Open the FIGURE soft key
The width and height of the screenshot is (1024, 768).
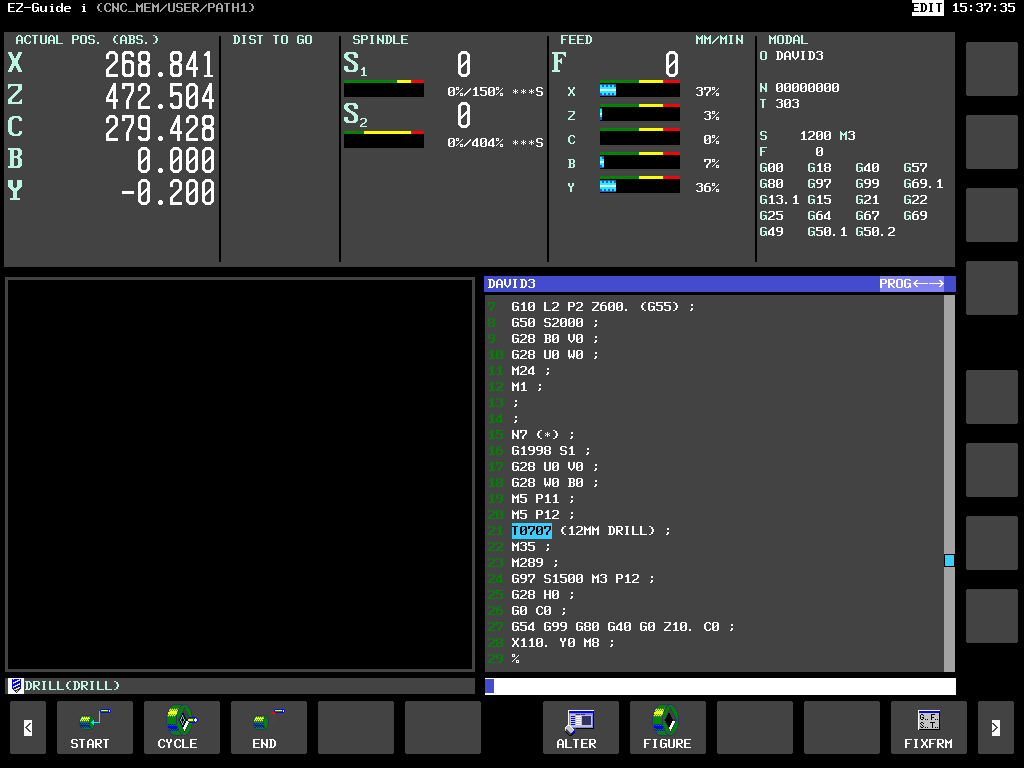pos(667,727)
